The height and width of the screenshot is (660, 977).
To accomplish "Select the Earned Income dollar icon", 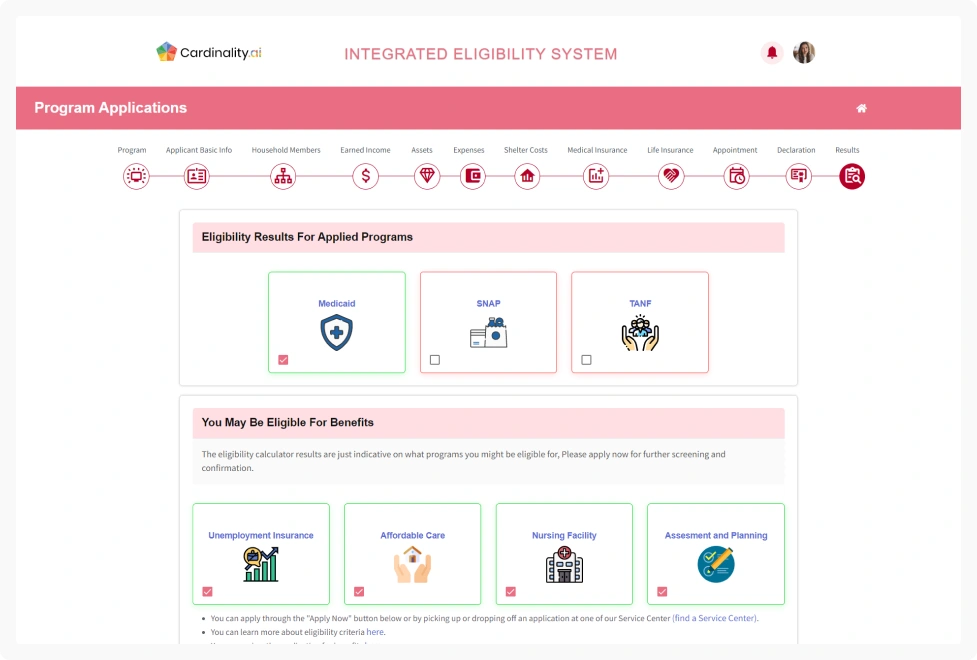I will (x=366, y=177).
